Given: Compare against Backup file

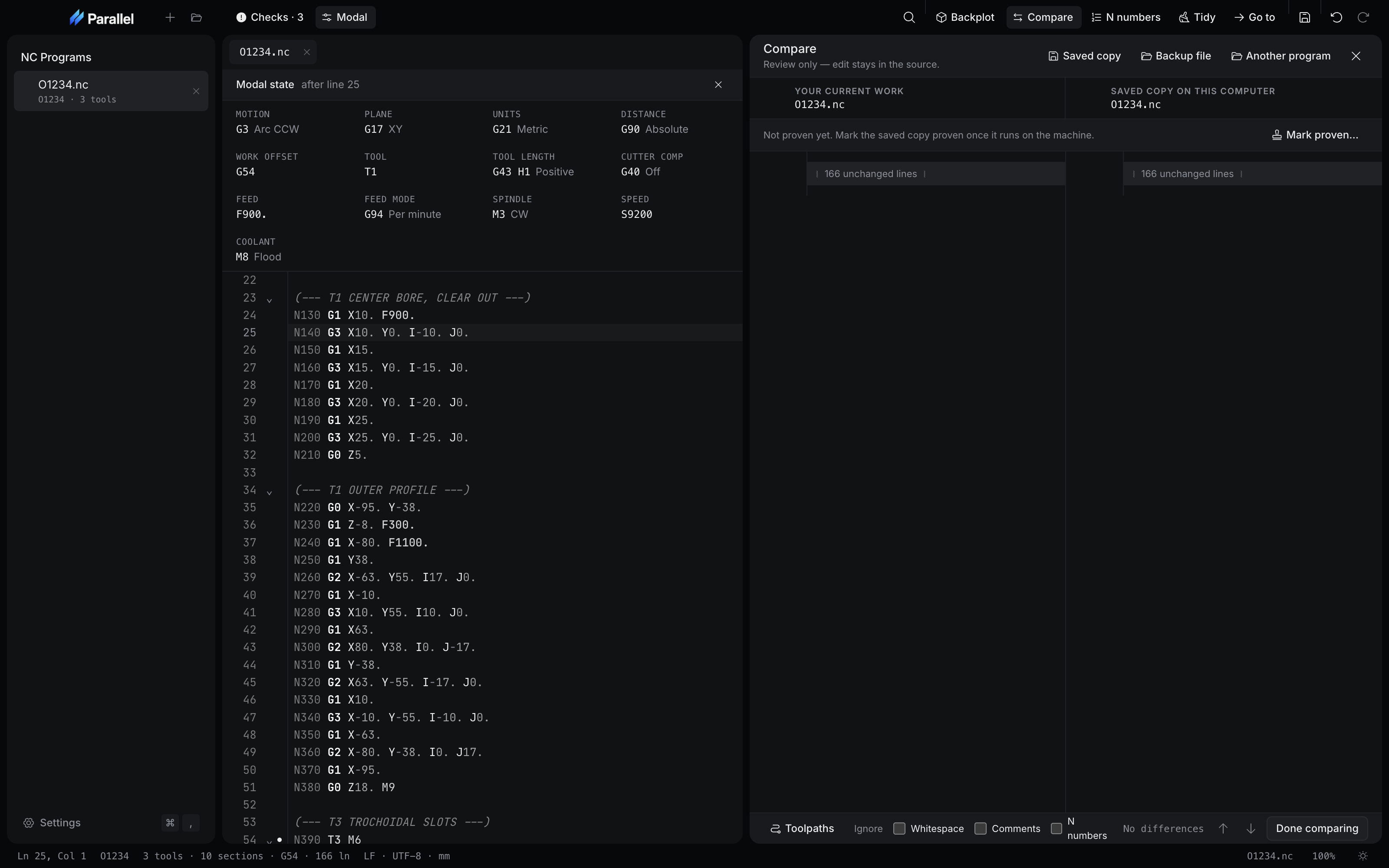Looking at the screenshot, I should click(x=1175, y=56).
